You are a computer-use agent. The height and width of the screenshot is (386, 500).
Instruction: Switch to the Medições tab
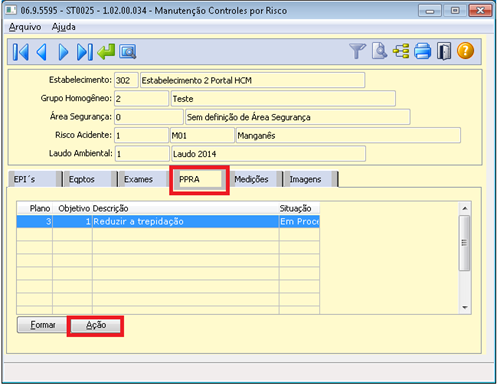pos(256,179)
